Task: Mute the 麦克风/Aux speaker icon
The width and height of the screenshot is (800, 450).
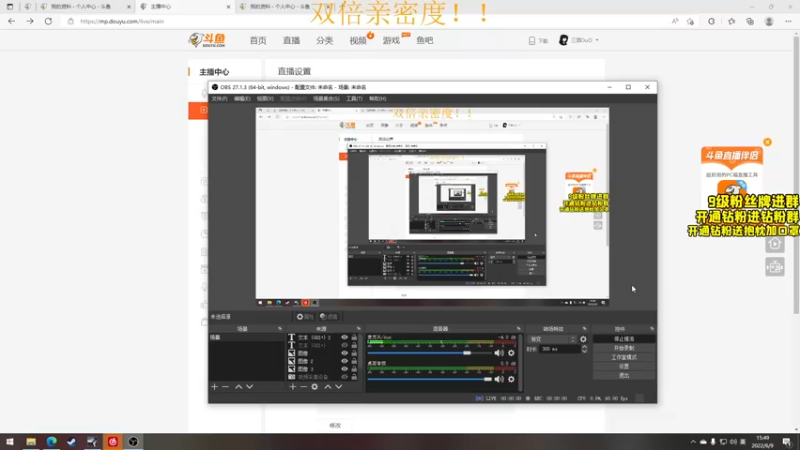Action: tap(499, 353)
